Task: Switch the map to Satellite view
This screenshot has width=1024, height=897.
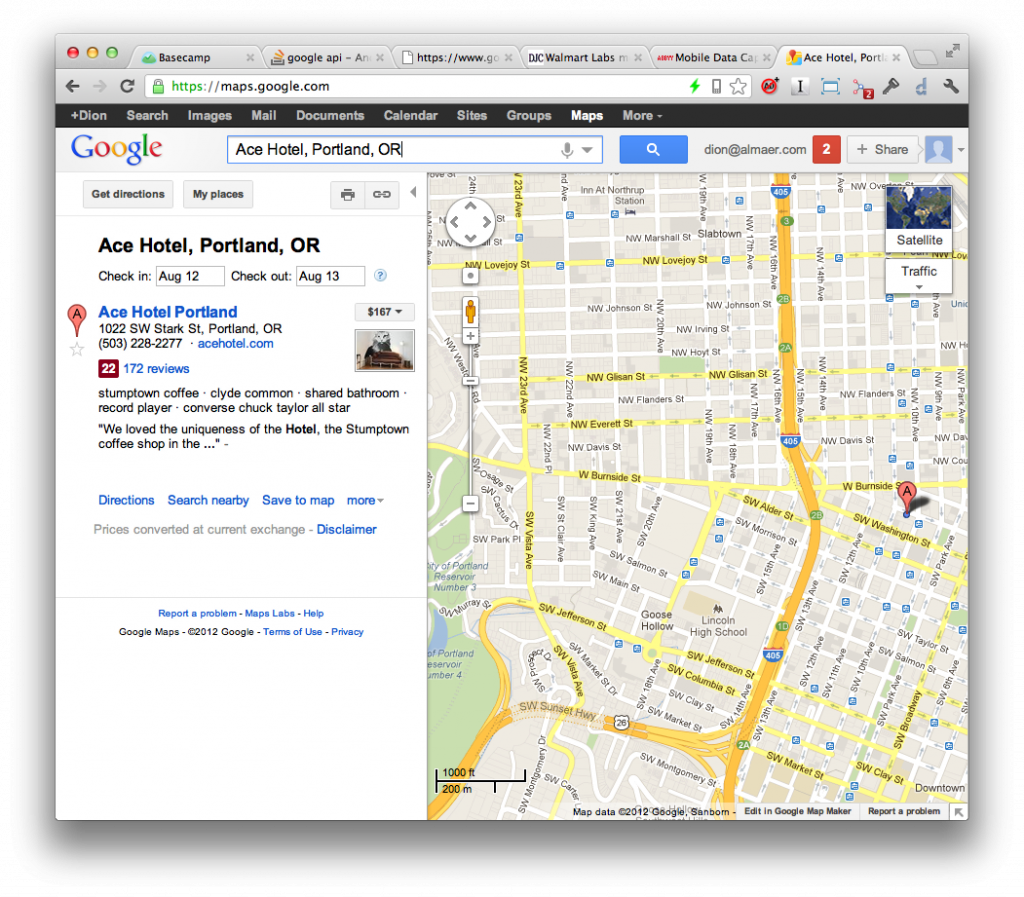Action: pyautogui.click(x=918, y=220)
